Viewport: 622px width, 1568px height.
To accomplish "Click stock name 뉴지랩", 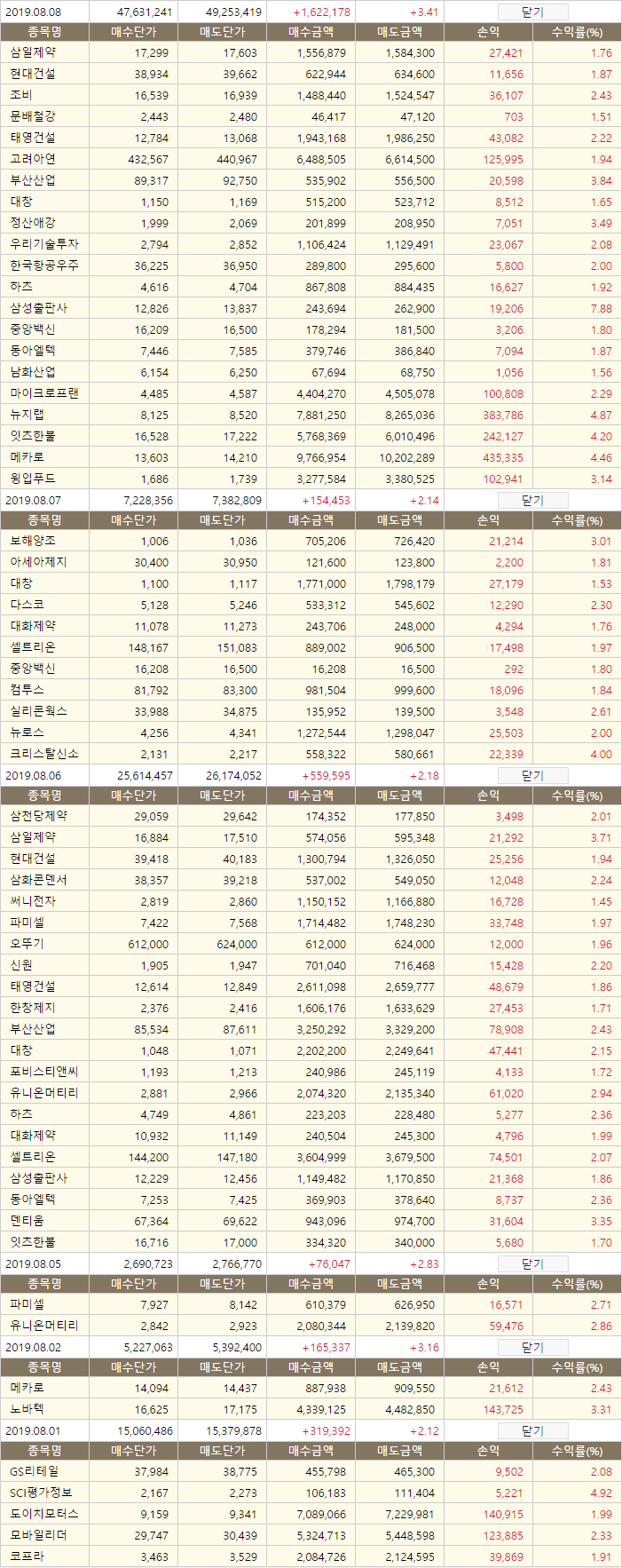I will [27, 415].
